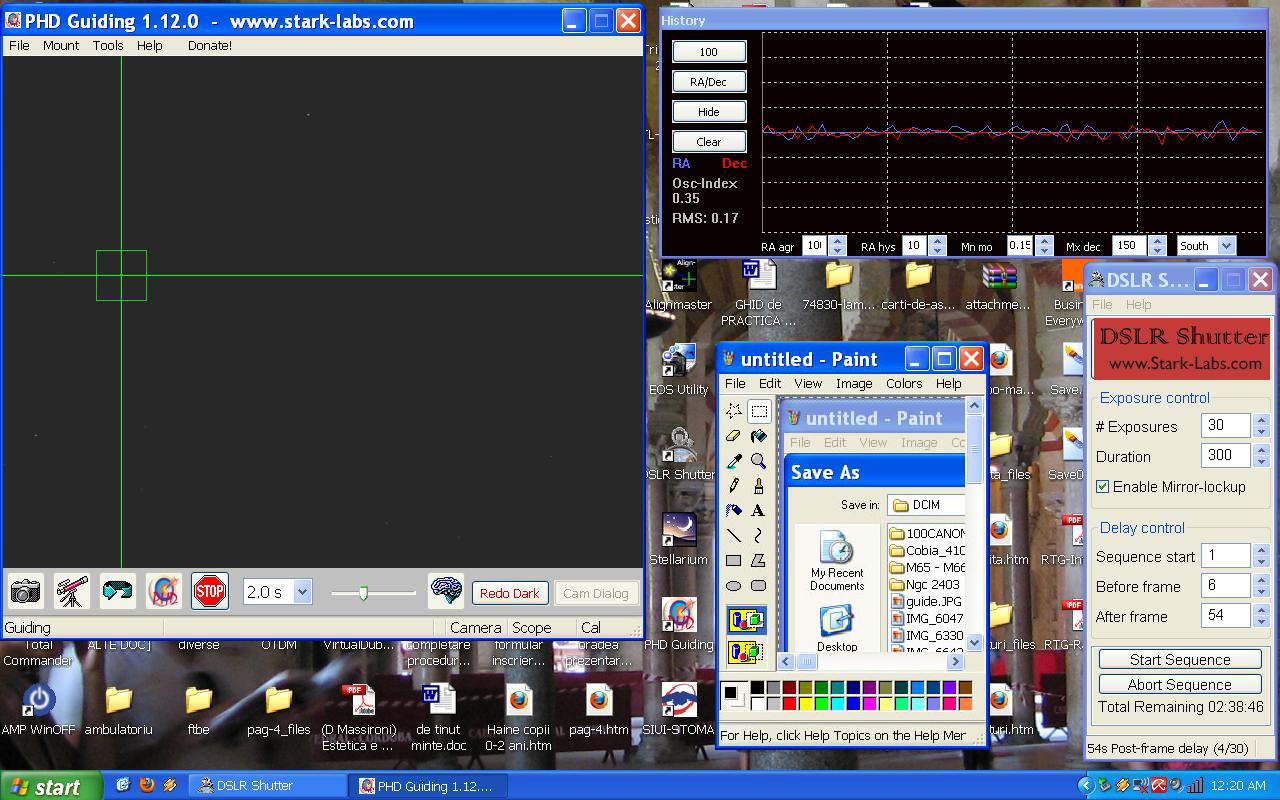Pick the yellow color swatch in Paint palette
The height and width of the screenshot is (800, 1280).
805,704
